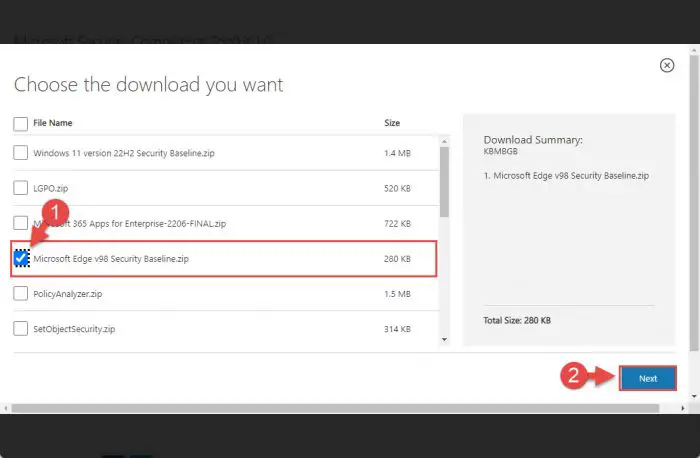The height and width of the screenshot is (458, 700).
Task: Click the 'LGPO.zip' file name
Action: (x=51, y=188)
